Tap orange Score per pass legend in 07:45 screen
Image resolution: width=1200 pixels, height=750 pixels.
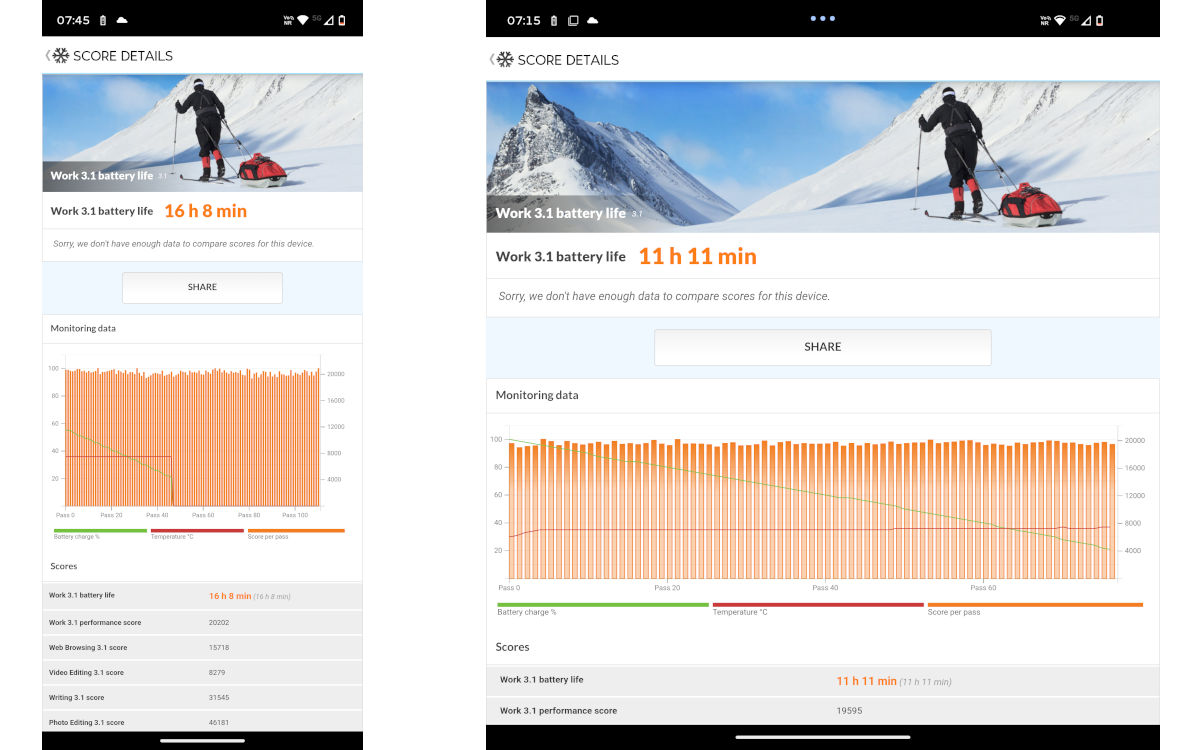tap(296, 533)
